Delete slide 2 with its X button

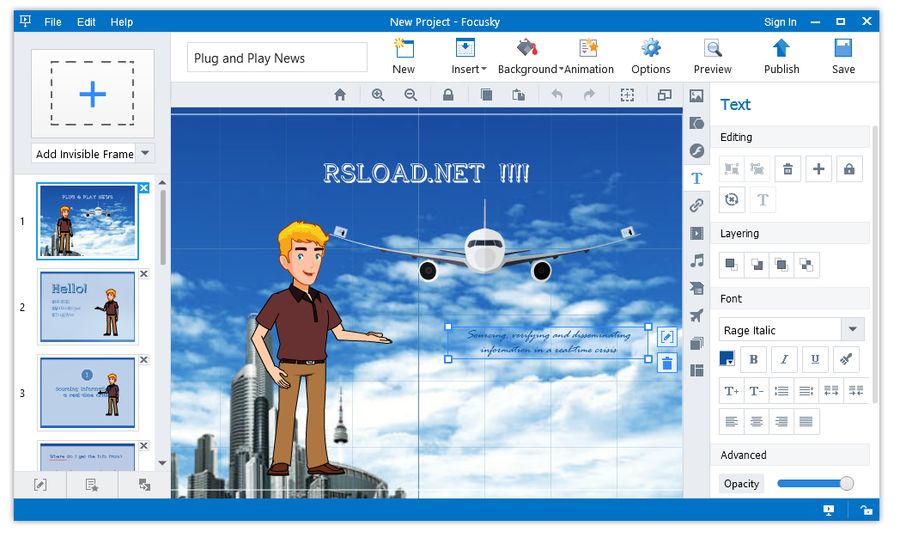[144, 274]
